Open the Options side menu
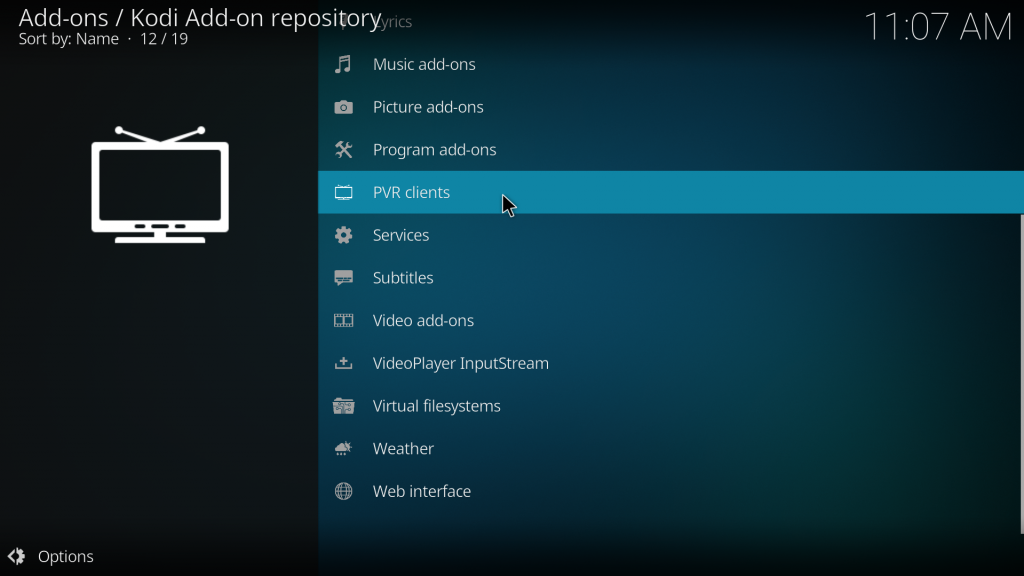 51,556
